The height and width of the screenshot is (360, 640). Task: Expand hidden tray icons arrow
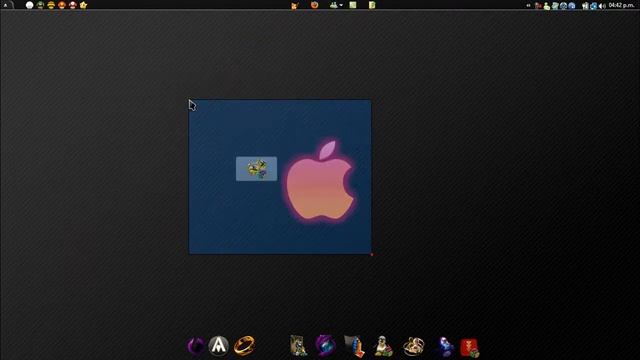(528, 5)
